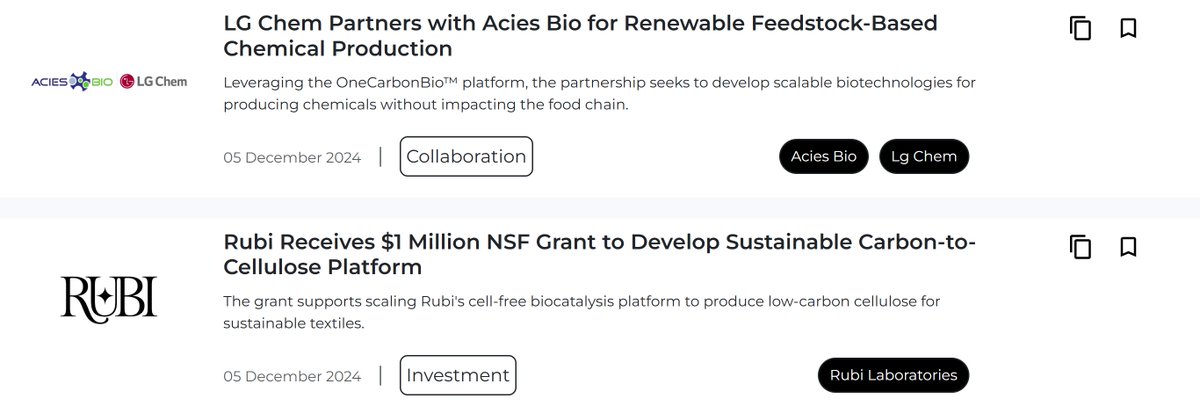Image resolution: width=1200 pixels, height=413 pixels.
Task: Filter by the Rubi Laboratories company tag
Action: pos(893,375)
